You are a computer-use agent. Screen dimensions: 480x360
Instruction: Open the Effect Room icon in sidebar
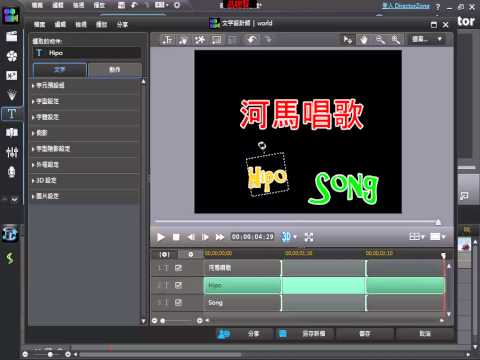tap(12, 56)
